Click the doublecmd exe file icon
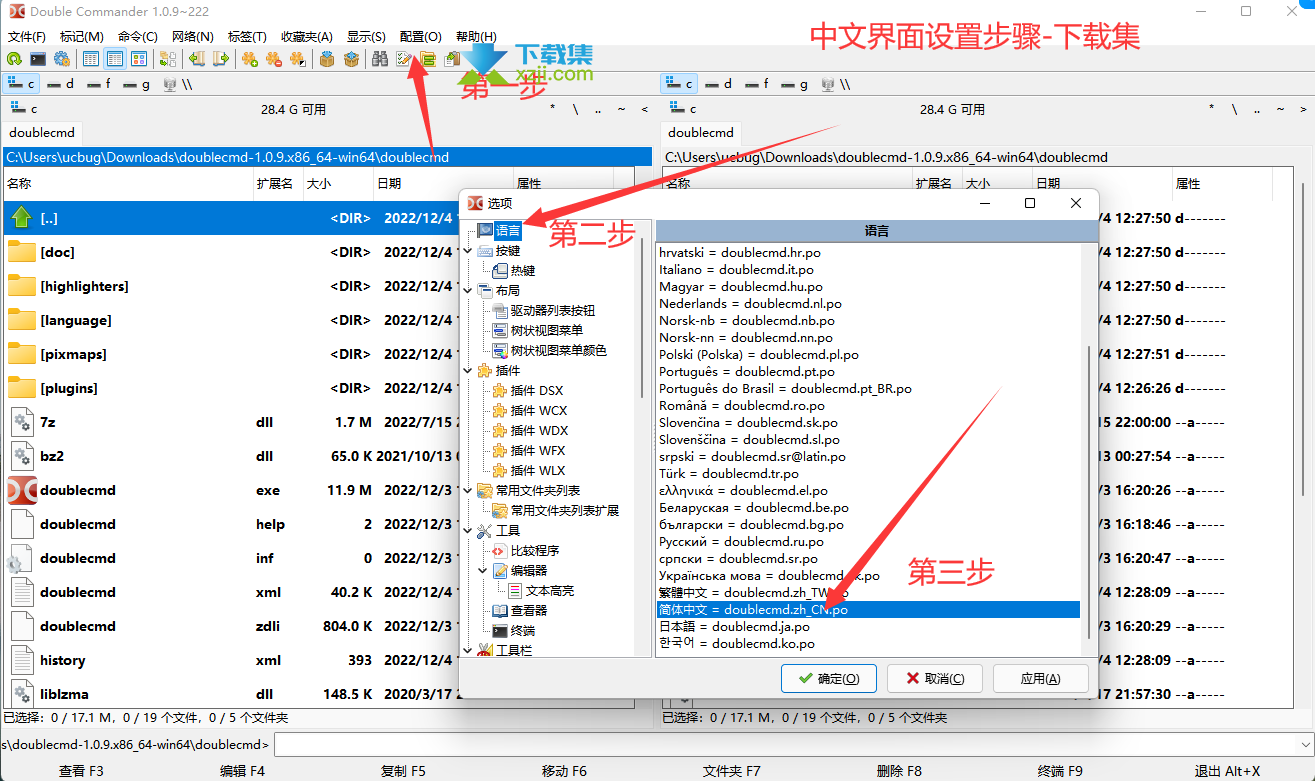 pos(22,490)
